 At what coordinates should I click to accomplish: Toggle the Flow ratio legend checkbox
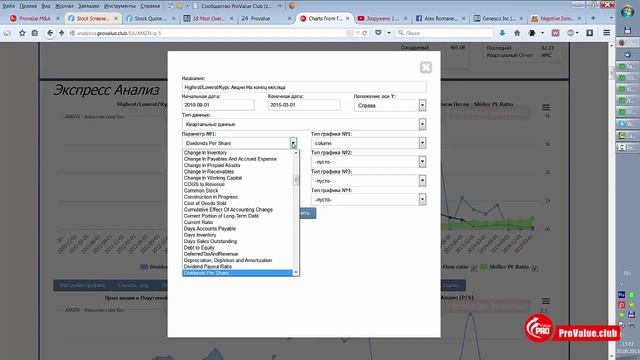[x=474, y=268]
